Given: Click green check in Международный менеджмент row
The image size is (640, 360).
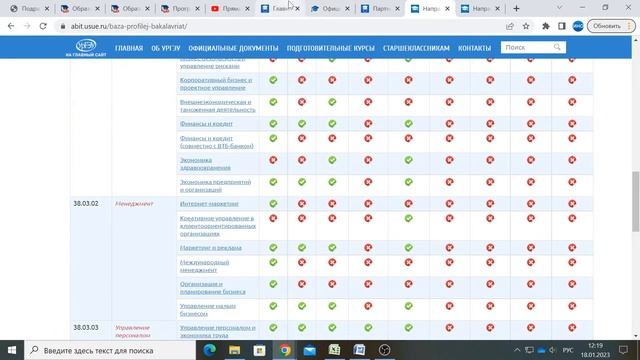Looking at the screenshot, I should point(273,262).
